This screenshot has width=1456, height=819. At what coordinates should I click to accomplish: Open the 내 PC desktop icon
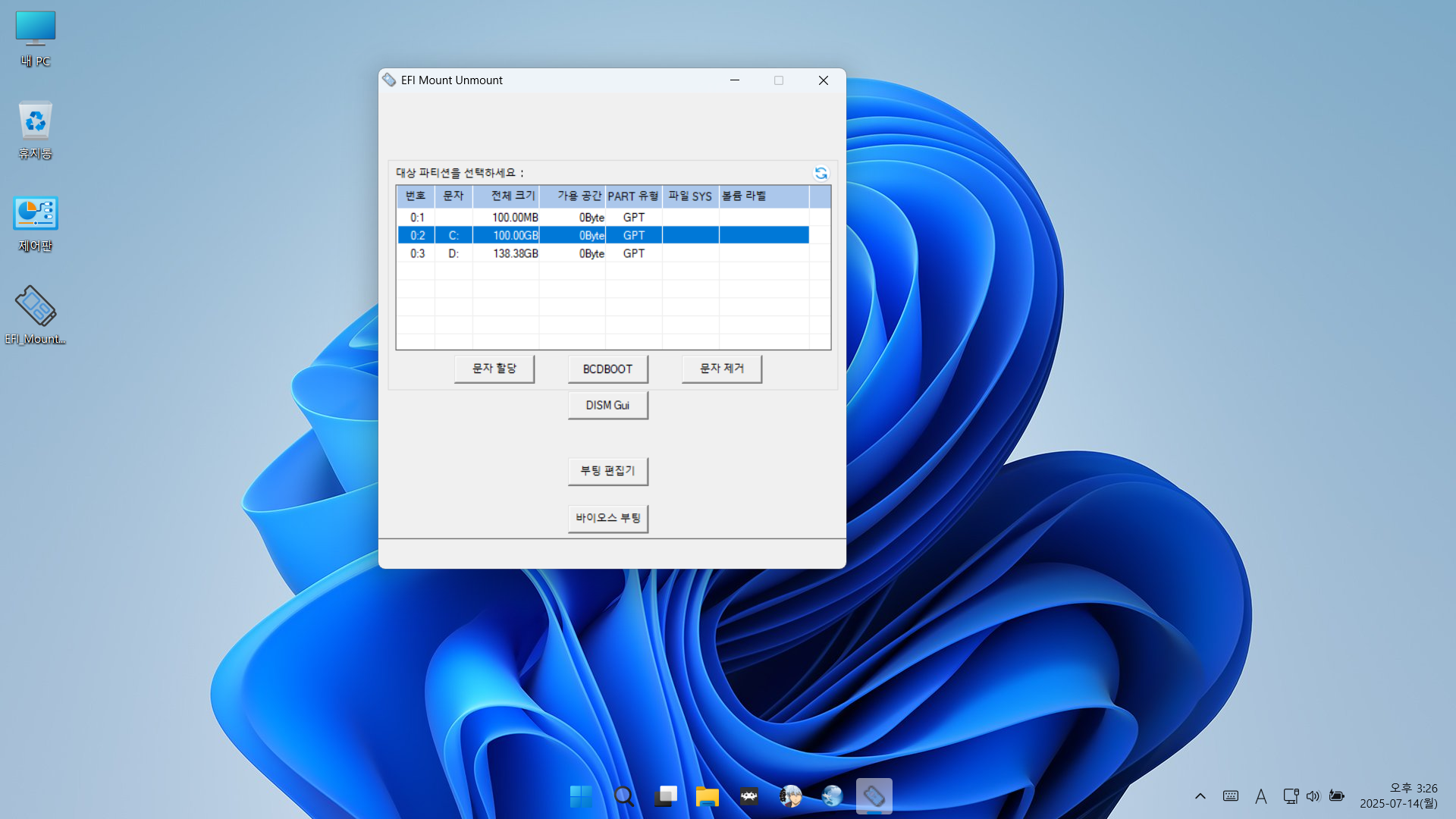35,38
